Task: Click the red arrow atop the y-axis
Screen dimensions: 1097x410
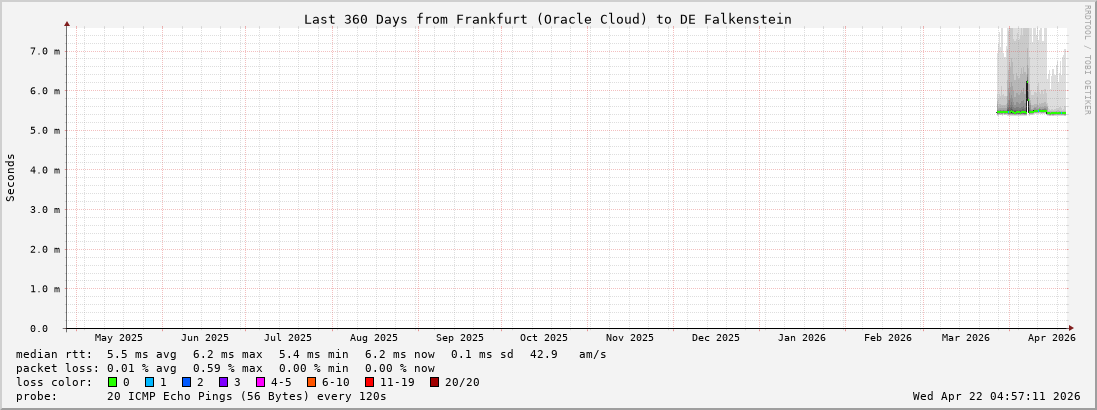Action: [x=67, y=22]
